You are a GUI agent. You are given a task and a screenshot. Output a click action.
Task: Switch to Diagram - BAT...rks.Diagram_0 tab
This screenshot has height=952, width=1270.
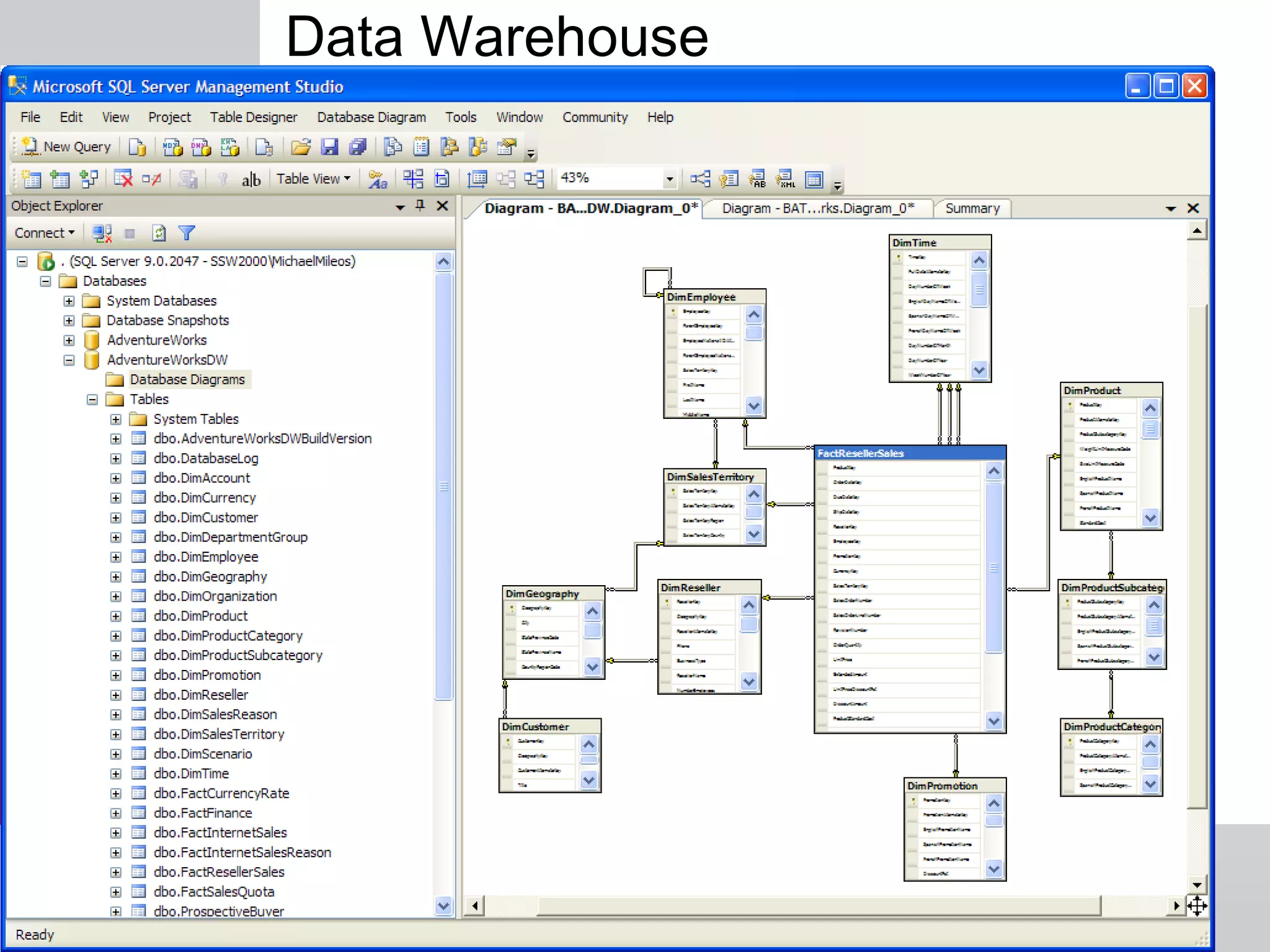[x=818, y=209]
